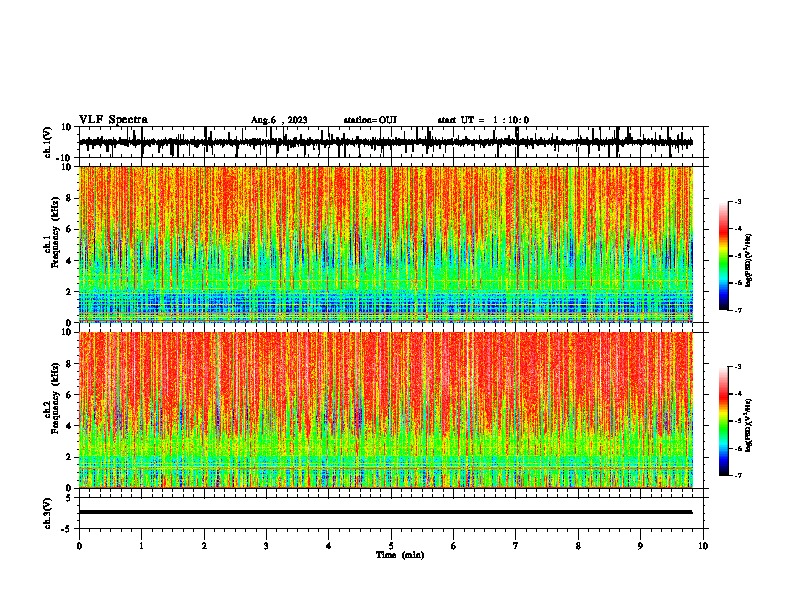The width and height of the screenshot is (792, 612).
Task: Click the time axis tick label "0"
Action: (x=79, y=546)
